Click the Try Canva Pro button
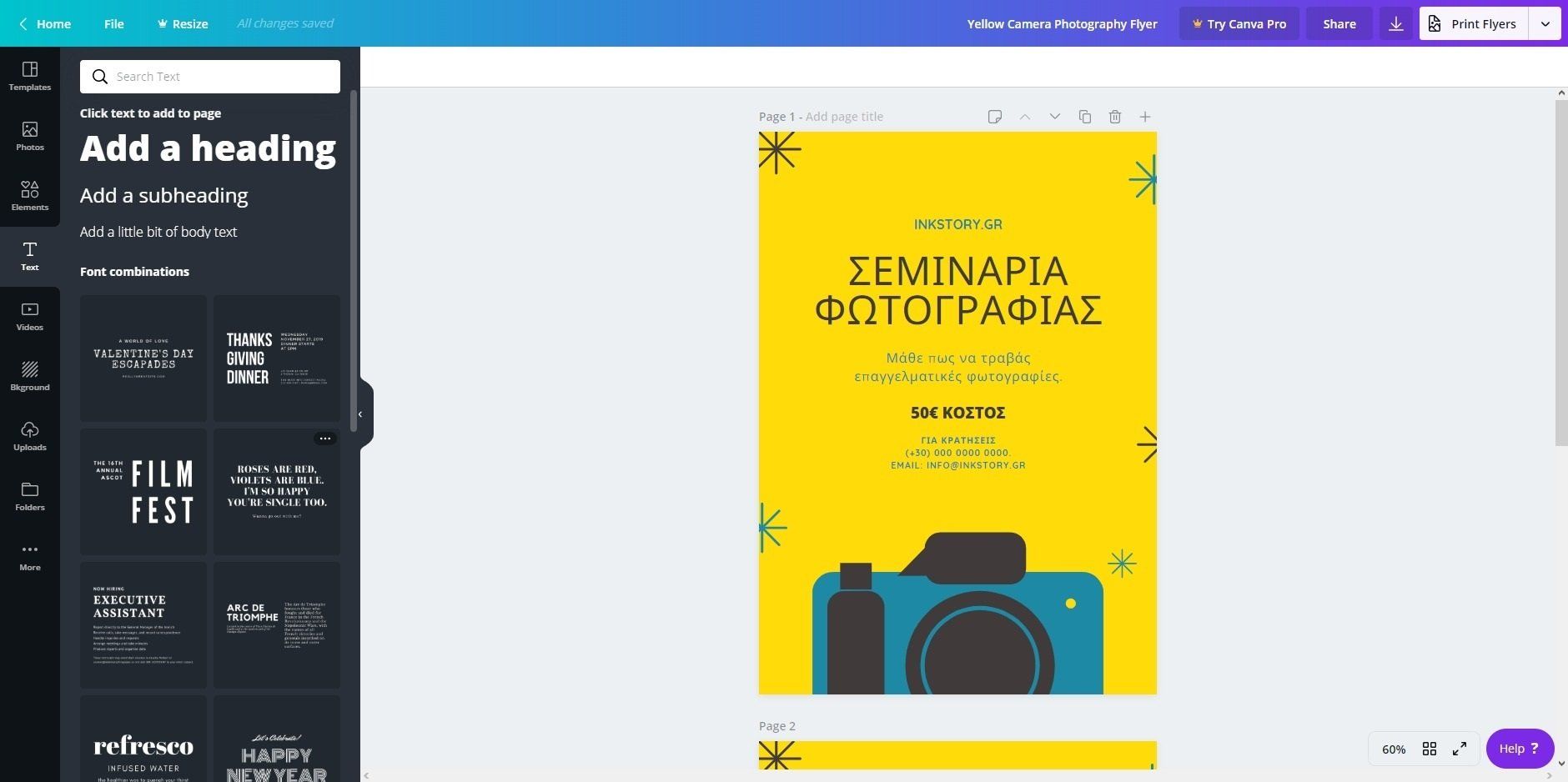 coord(1239,23)
